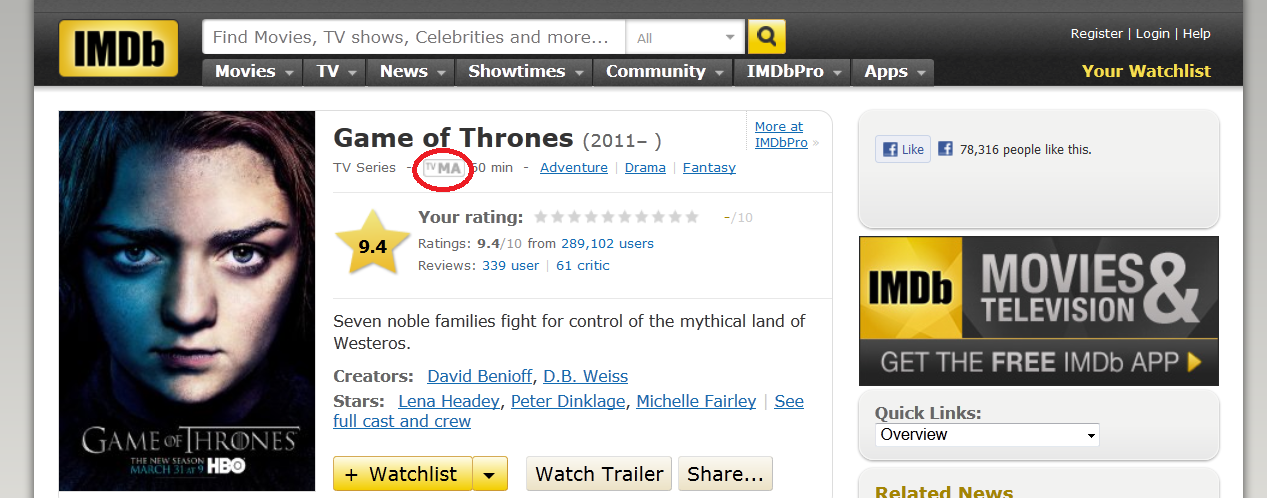This screenshot has height=498, width=1267.
Task: Click the 9.4 gold star rating
Action: pos(372,245)
